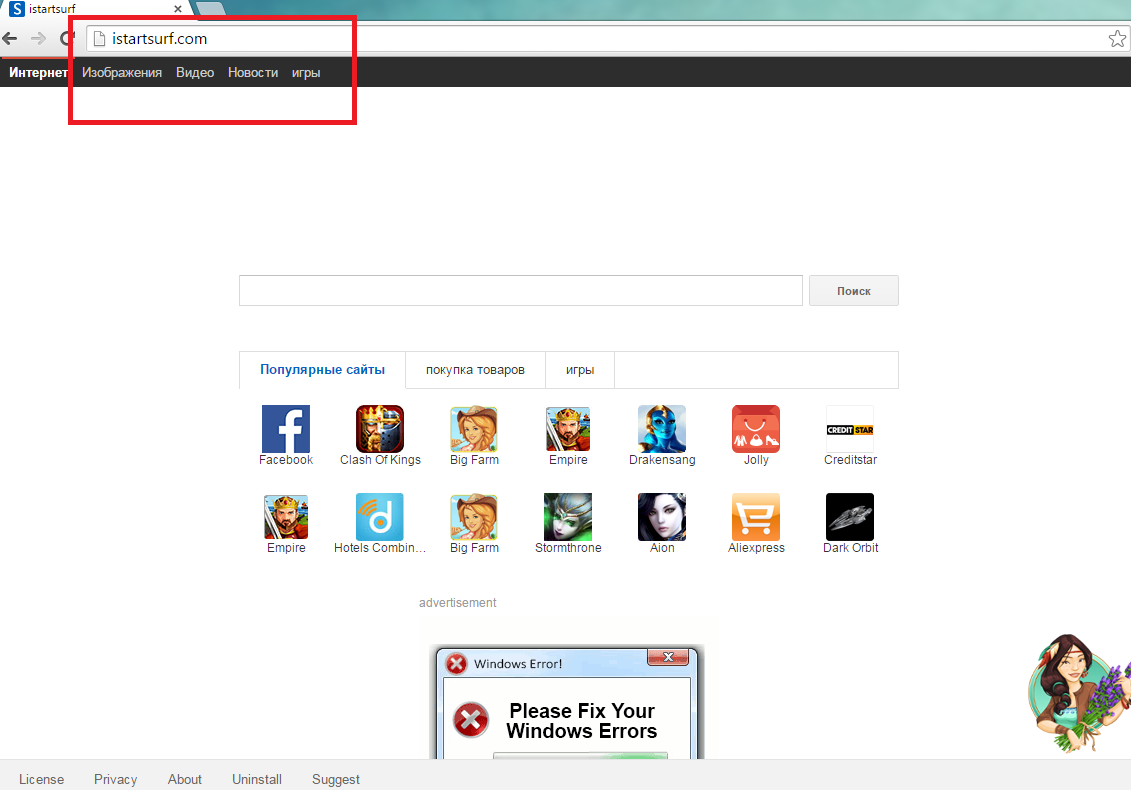This screenshot has width=1131, height=790.
Task: Open a new tab next to istartsurf tab
Action: [211, 9]
